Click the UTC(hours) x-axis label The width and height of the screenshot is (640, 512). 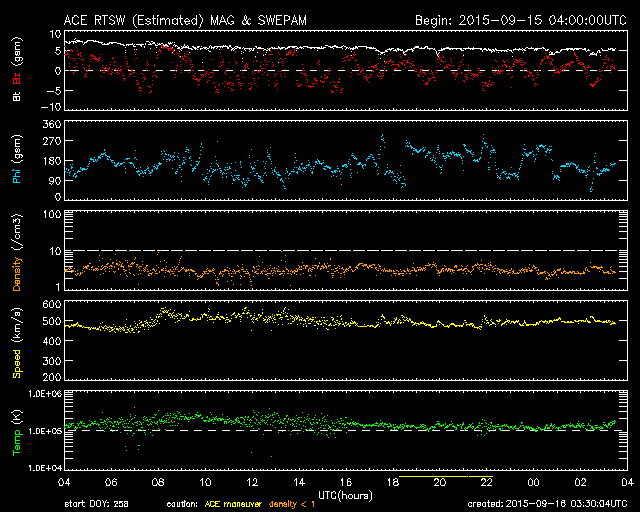click(343, 495)
